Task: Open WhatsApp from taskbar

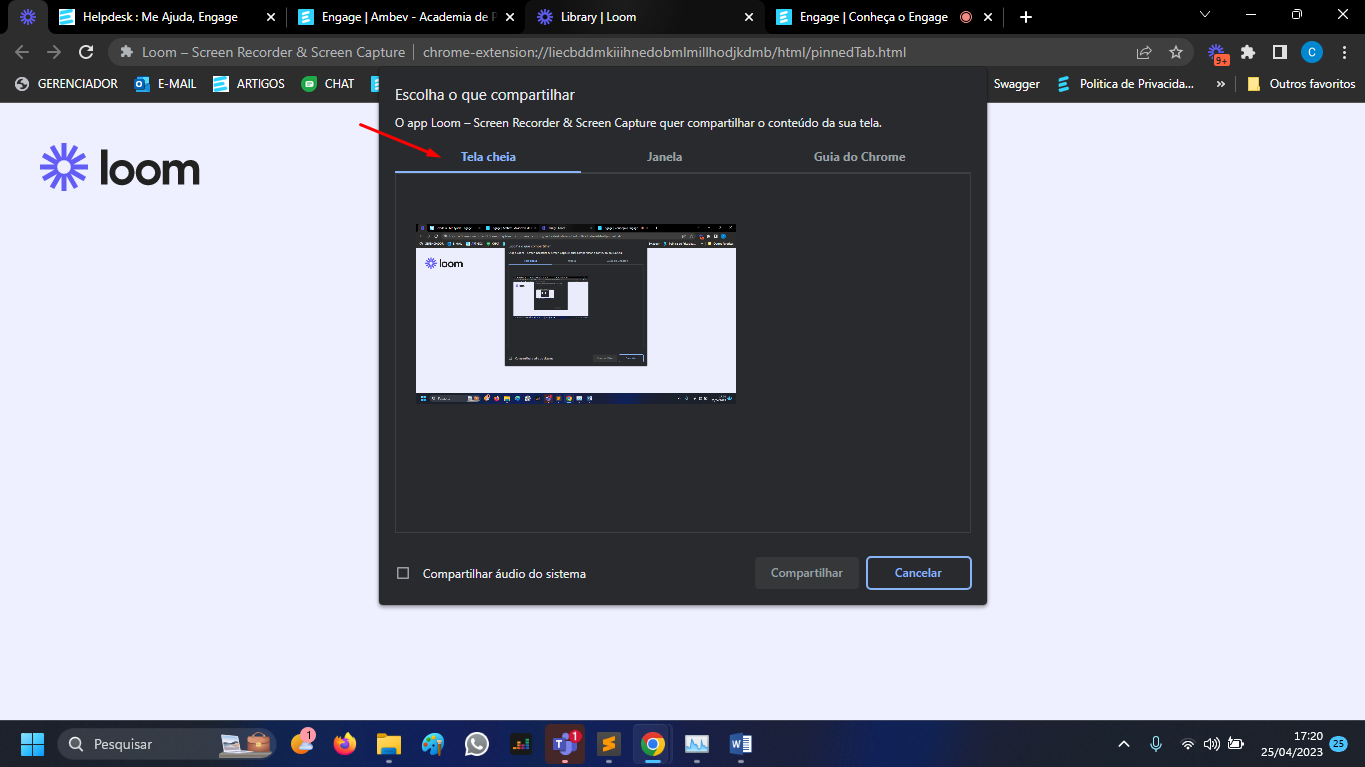Action: tap(477, 744)
